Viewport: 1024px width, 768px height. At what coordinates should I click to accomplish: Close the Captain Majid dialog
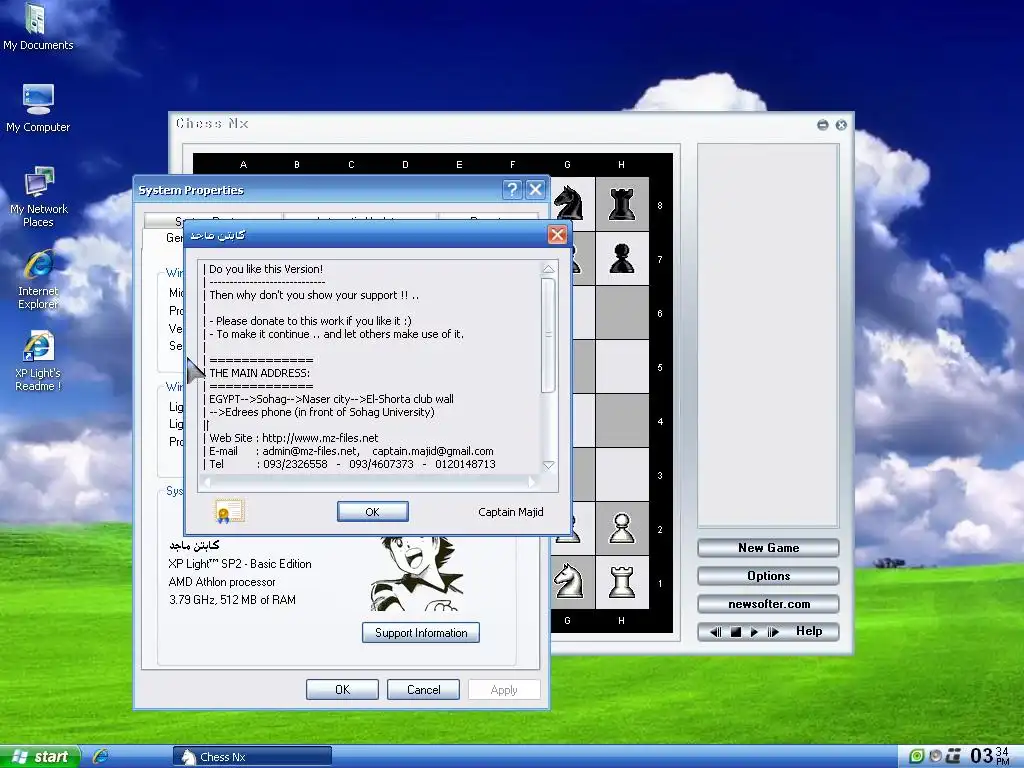pos(557,234)
